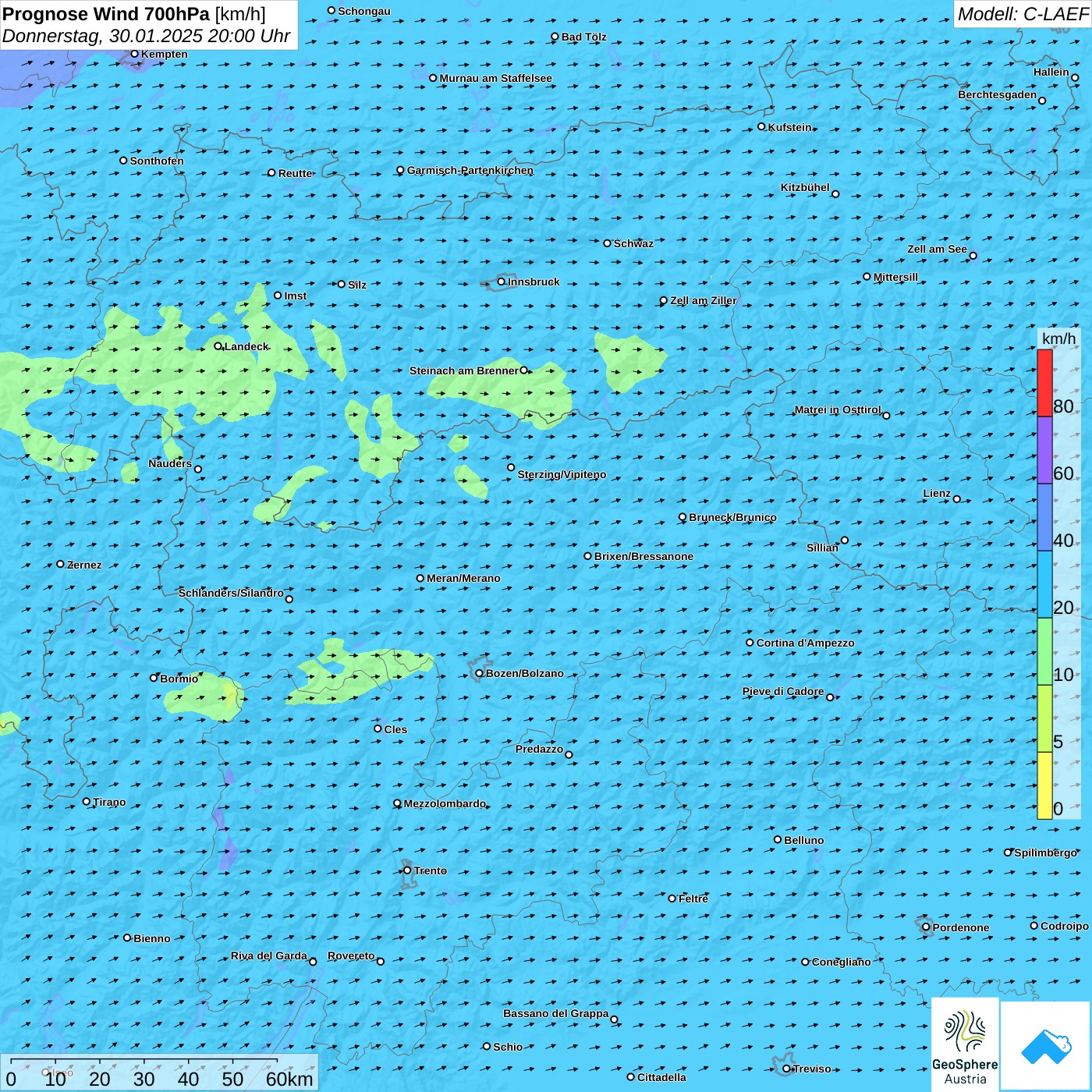Click the Silz label

pos(357,285)
